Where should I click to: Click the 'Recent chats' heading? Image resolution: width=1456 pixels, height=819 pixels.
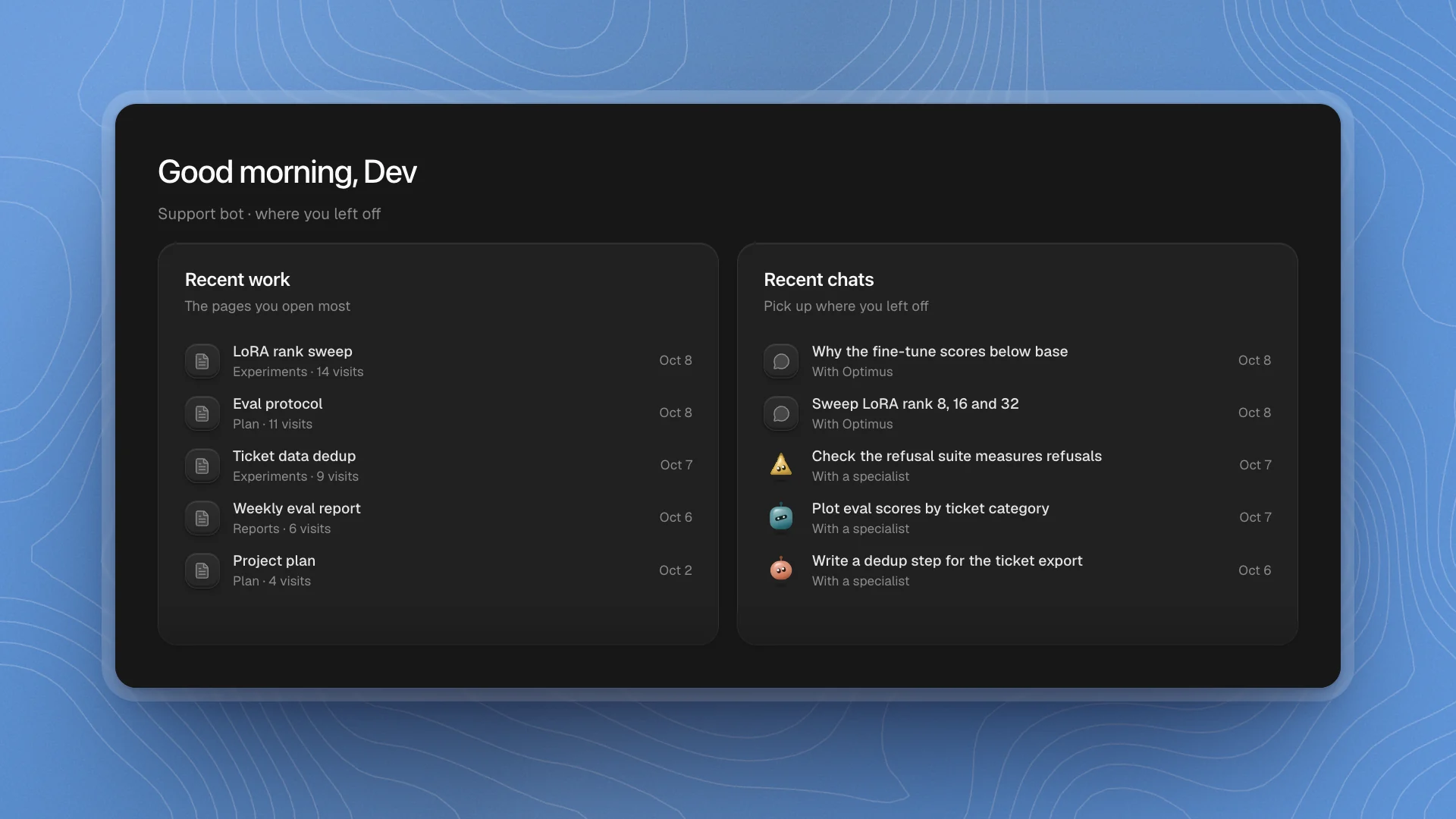point(818,280)
